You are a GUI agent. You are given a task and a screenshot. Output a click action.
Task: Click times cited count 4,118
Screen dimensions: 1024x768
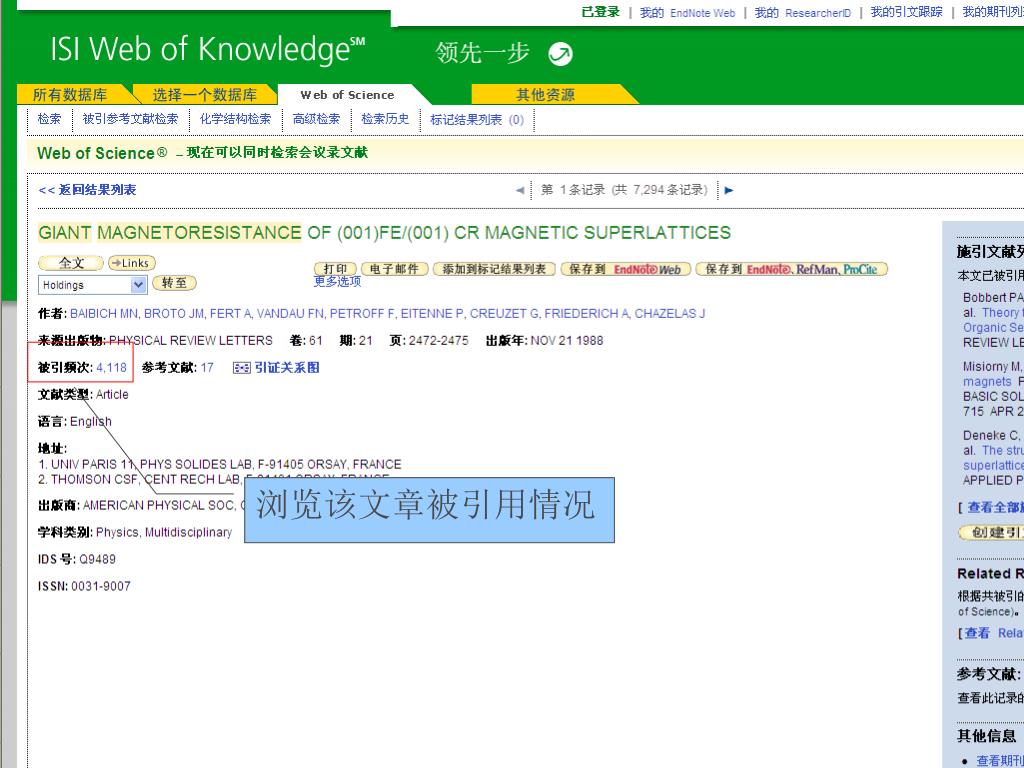[112, 368]
